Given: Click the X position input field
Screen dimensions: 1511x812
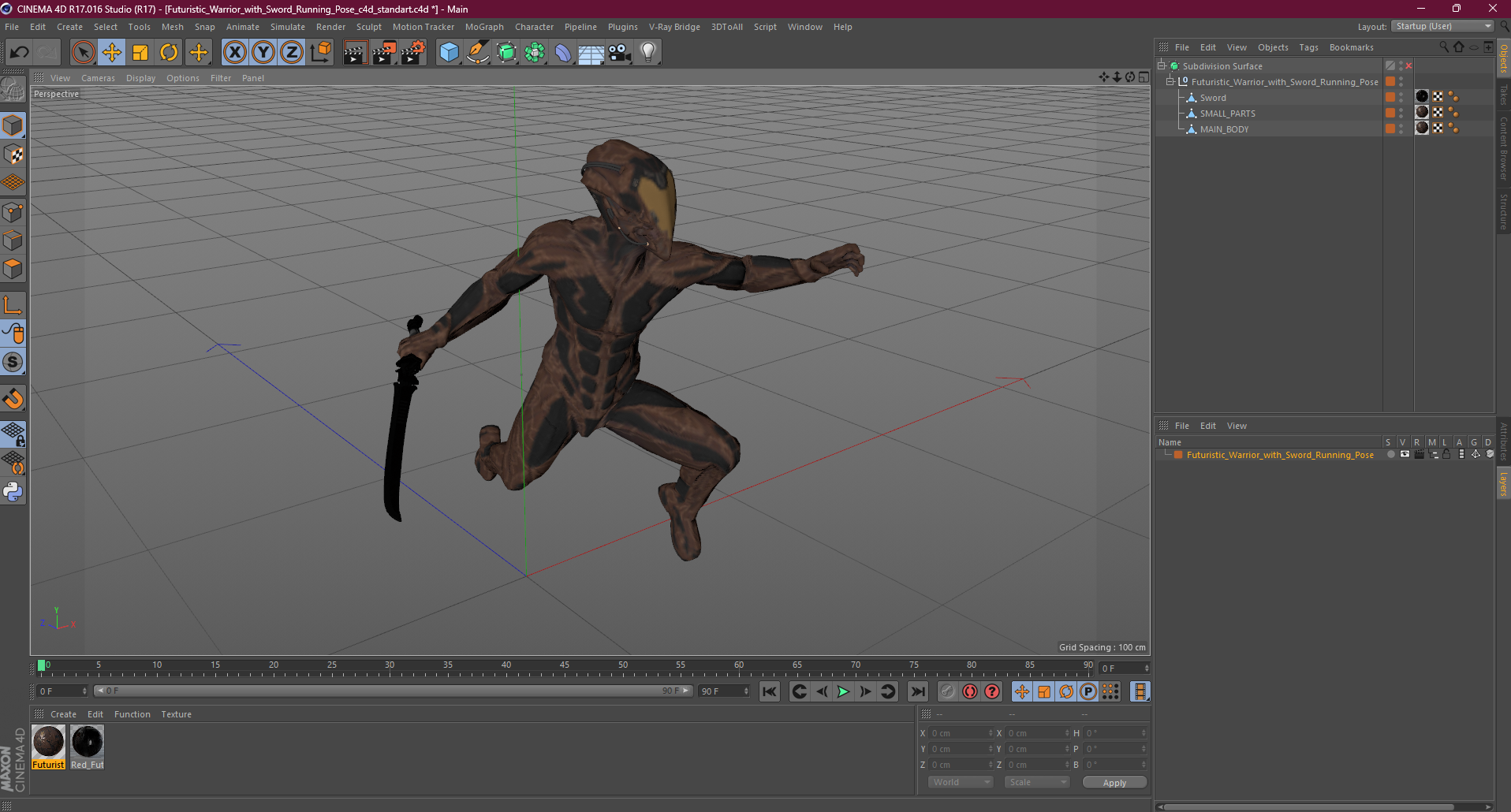Looking at the screenshot, I should [x=961, y=733].
